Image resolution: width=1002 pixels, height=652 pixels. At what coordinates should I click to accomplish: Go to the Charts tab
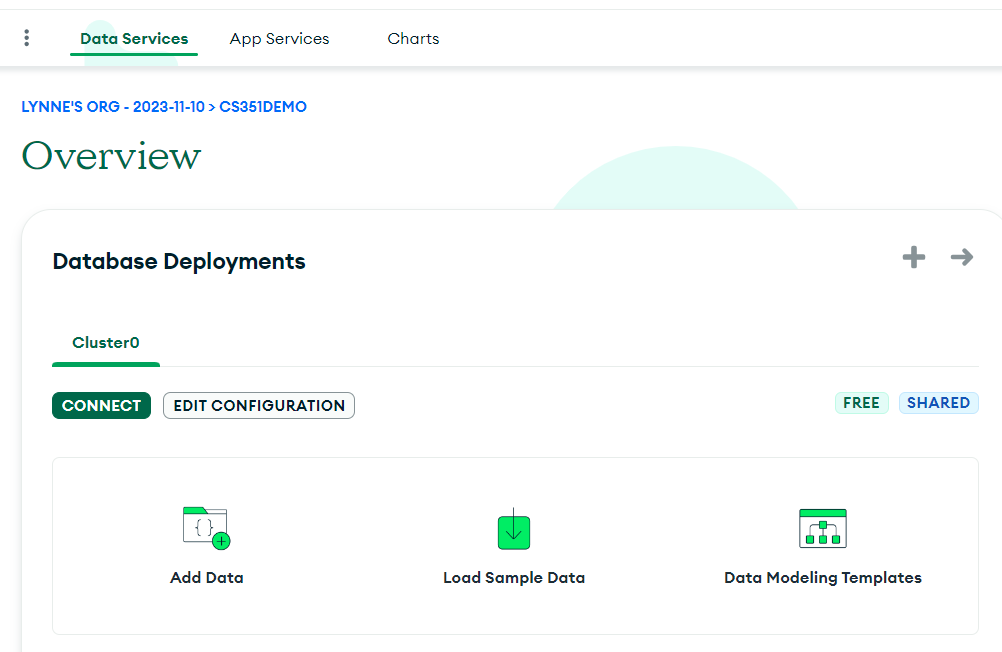pos(413,39)
